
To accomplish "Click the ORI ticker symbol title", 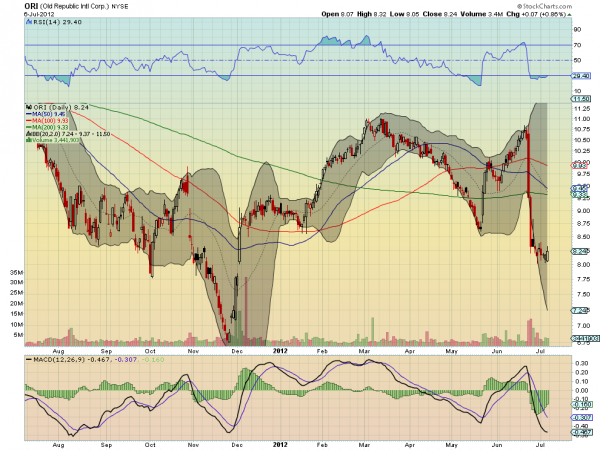I will pyautogui.click(x=31, y=6).
